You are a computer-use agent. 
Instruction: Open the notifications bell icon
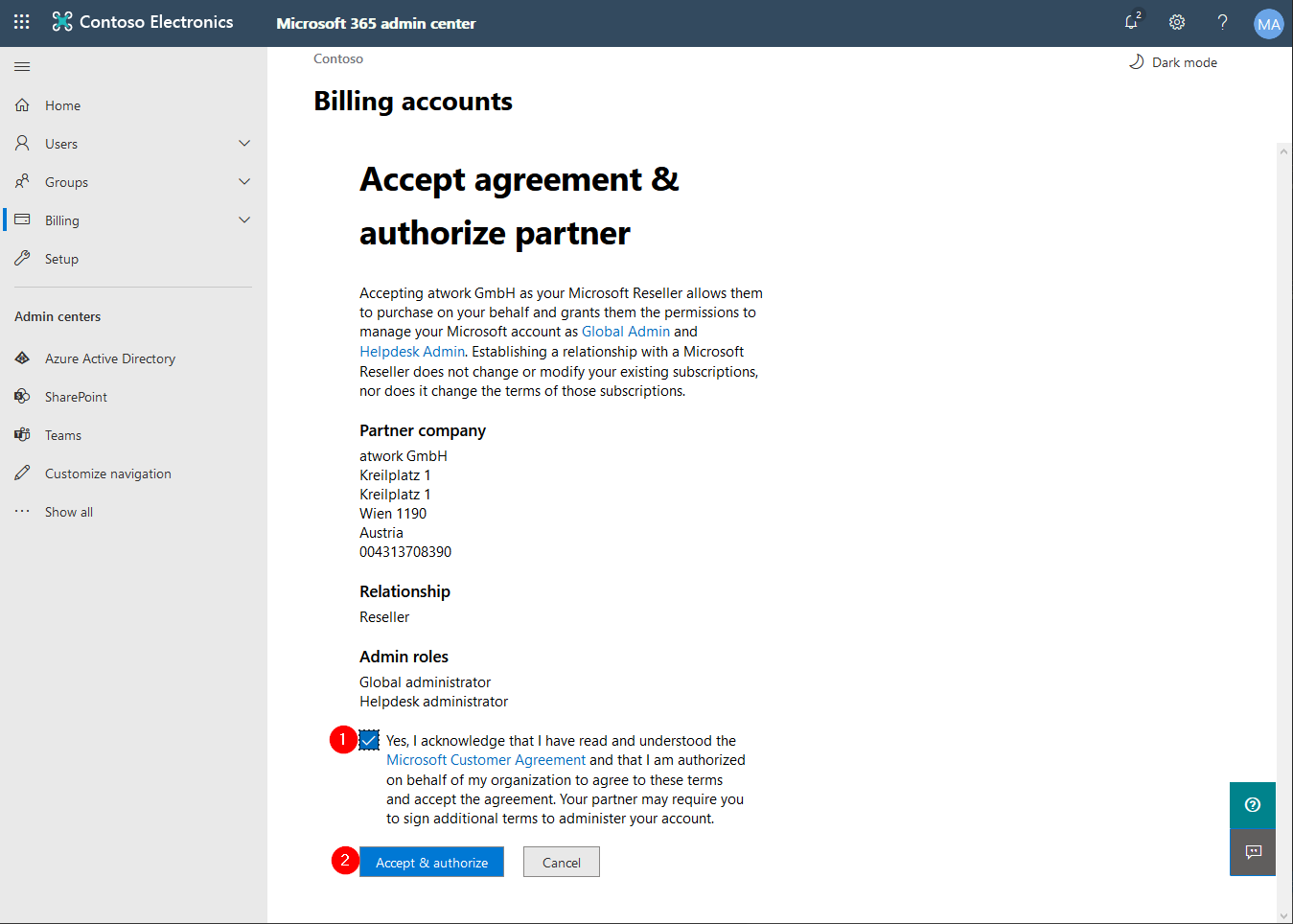1132,22
